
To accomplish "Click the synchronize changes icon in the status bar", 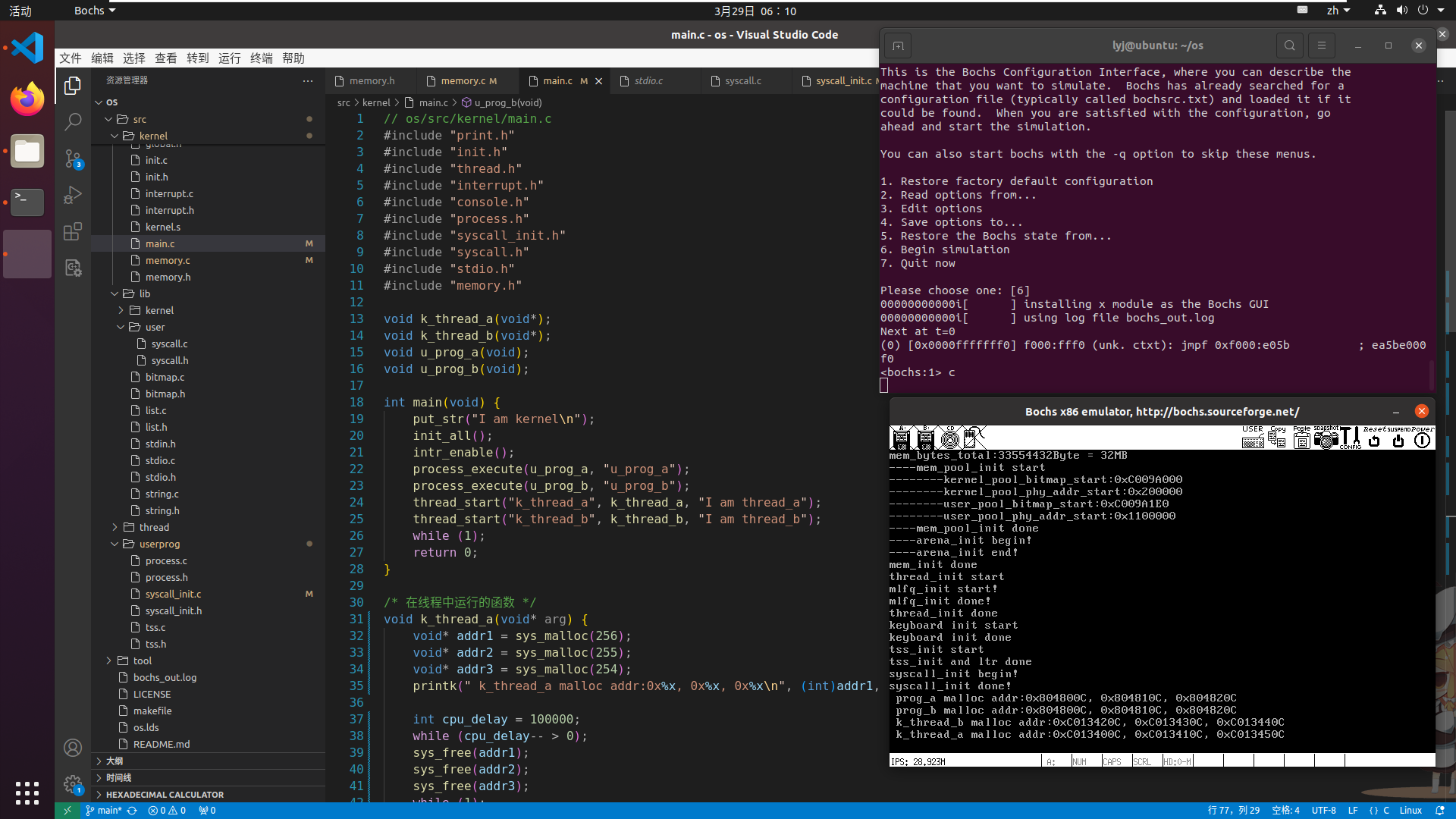I will click(x=132, y=811).
